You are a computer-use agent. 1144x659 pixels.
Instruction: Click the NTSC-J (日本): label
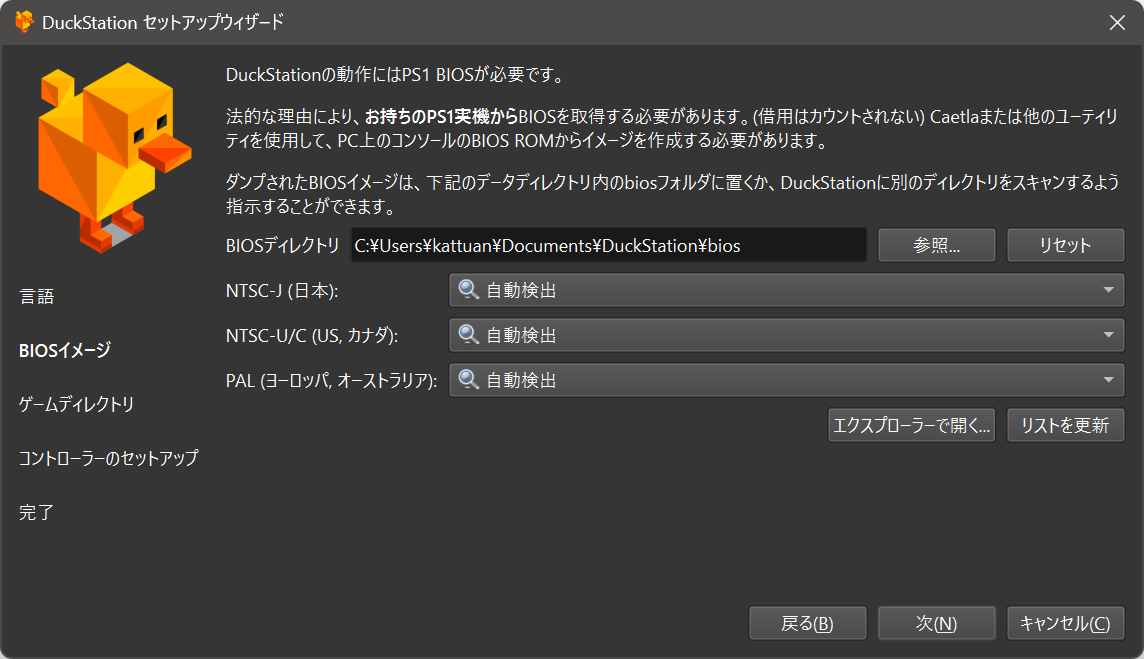coord(282,290)
